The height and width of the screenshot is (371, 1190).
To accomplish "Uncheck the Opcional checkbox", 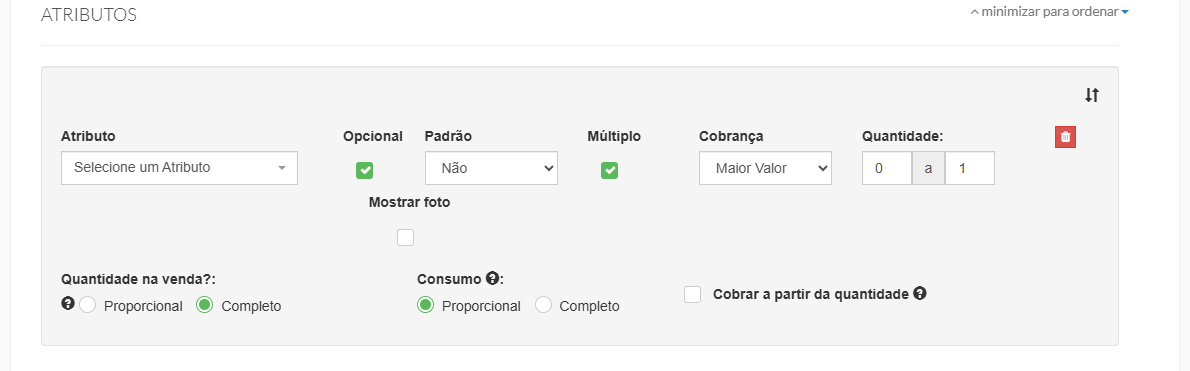I will (364, 170).
